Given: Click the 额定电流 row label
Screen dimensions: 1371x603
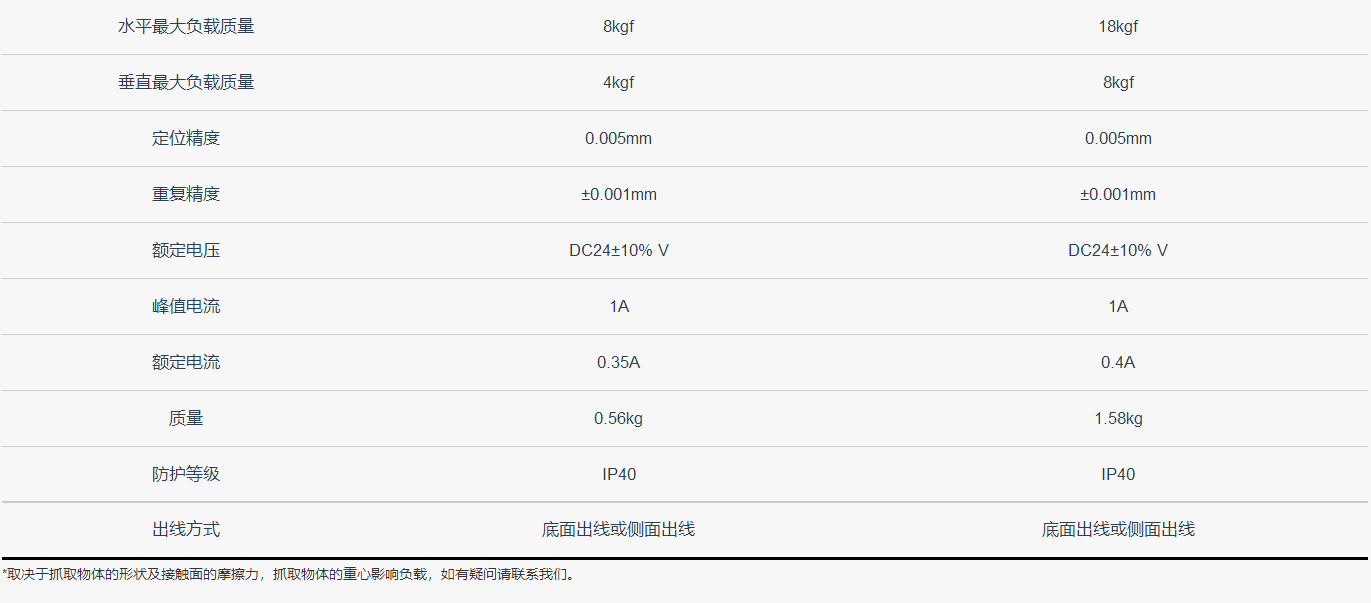Looking at the screenshot, I should [186, 363].
